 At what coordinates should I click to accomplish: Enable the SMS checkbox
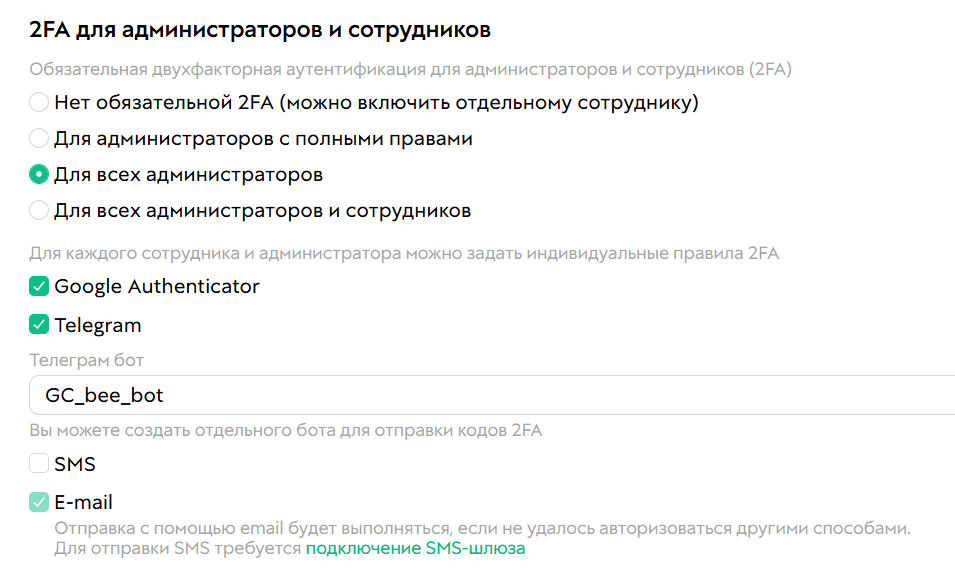(x=39, y=464)
